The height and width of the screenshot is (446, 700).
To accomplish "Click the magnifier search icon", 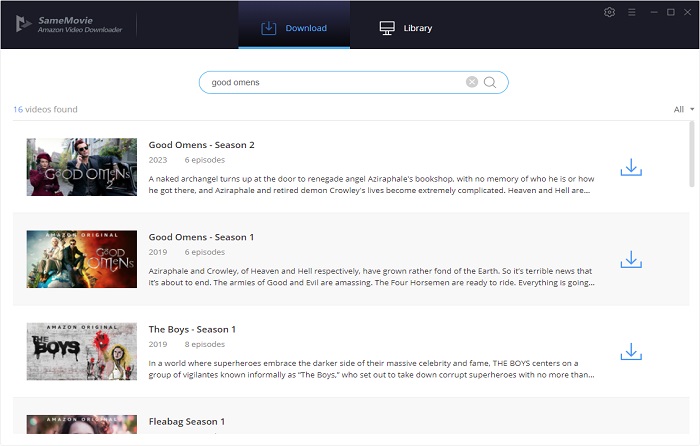I will coord(490,82).
